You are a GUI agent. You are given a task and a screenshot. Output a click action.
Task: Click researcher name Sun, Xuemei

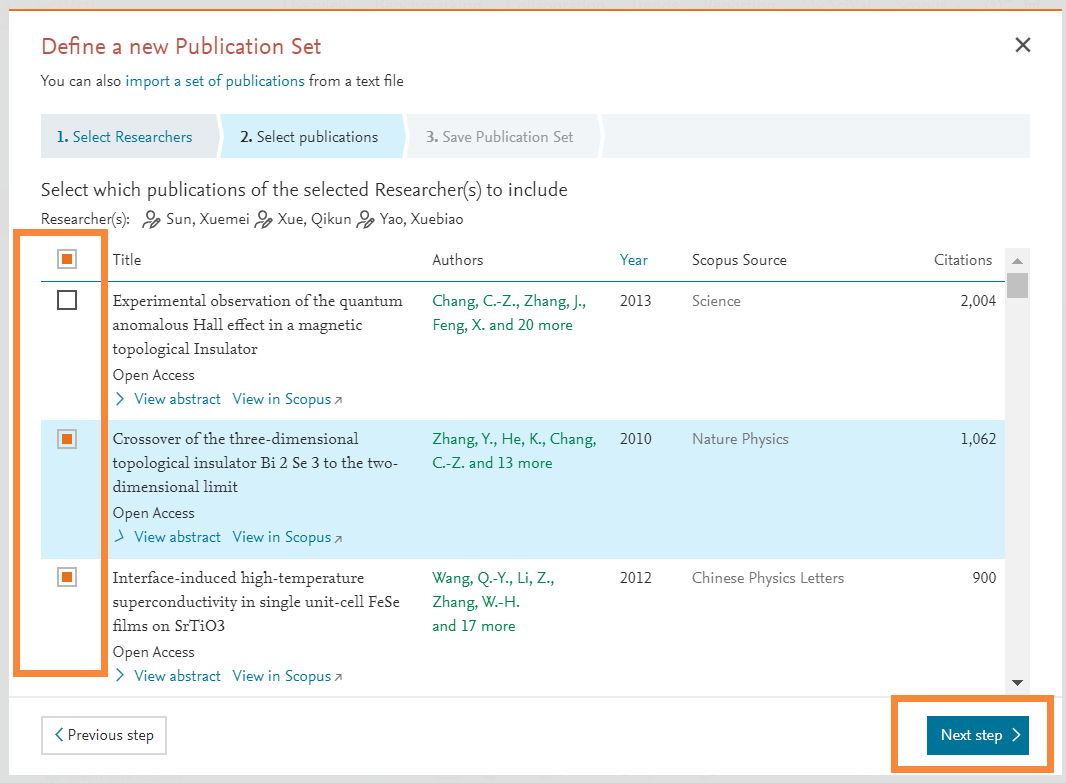(x=207, y=219)
